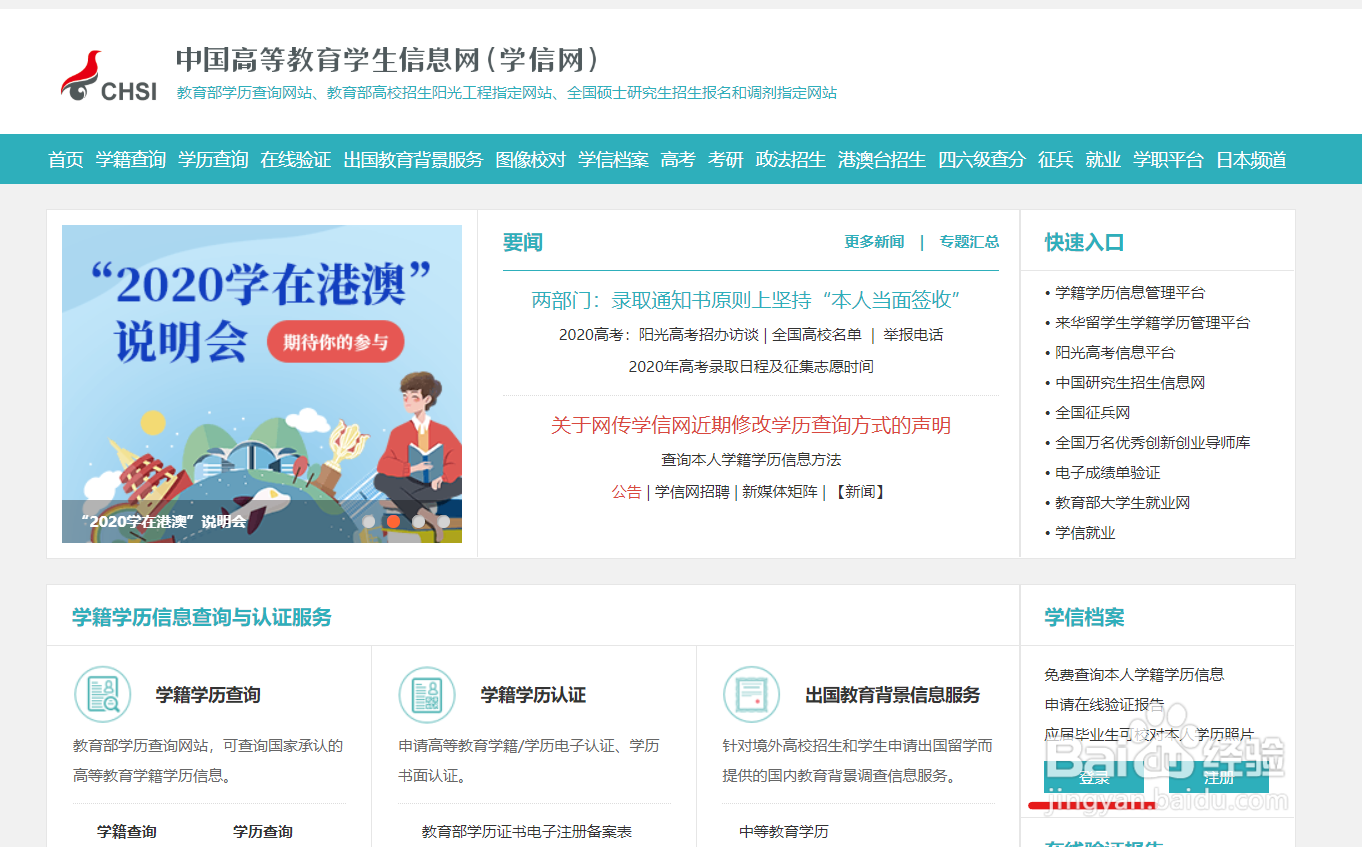
Task: Click the 学籍学历认证 circular certificate icon
Action: 426,694
